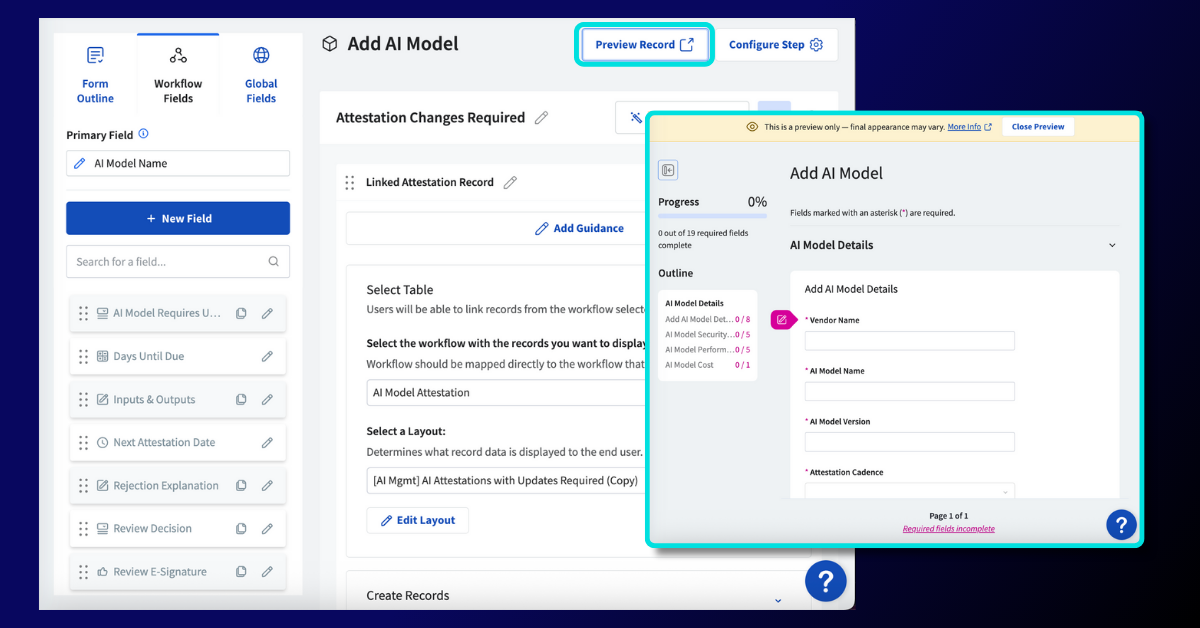The width and height of the screenshot is (1200, 628).
Task: Open the Attestation Cadence dropdown
Action: [910, 491]
